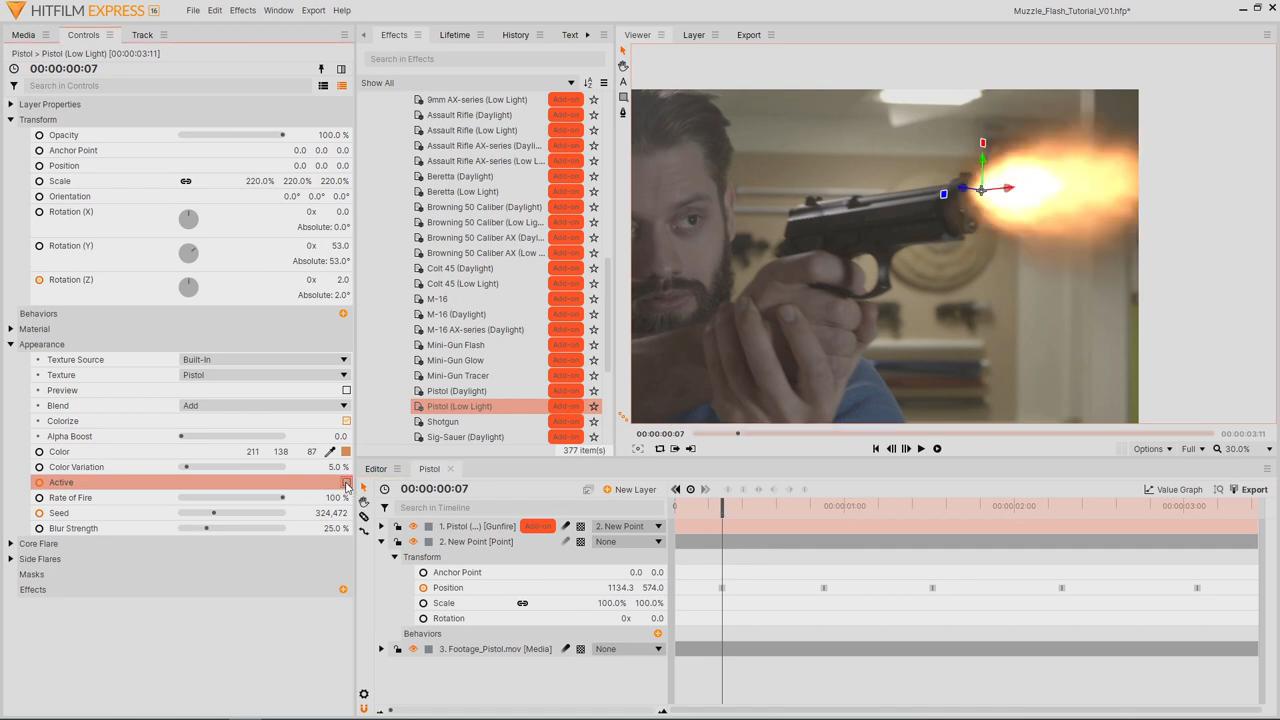Switch to the Media tab
The image size is (1280, 720).
pyautogui.click(x=23, y=35)
